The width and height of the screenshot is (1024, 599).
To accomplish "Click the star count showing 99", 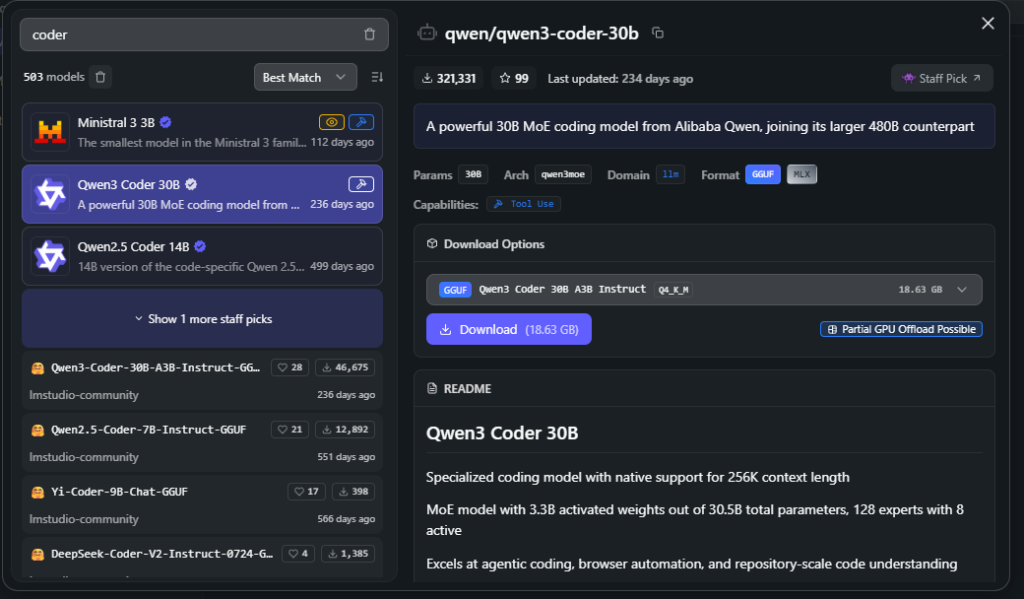I will 514,78.
